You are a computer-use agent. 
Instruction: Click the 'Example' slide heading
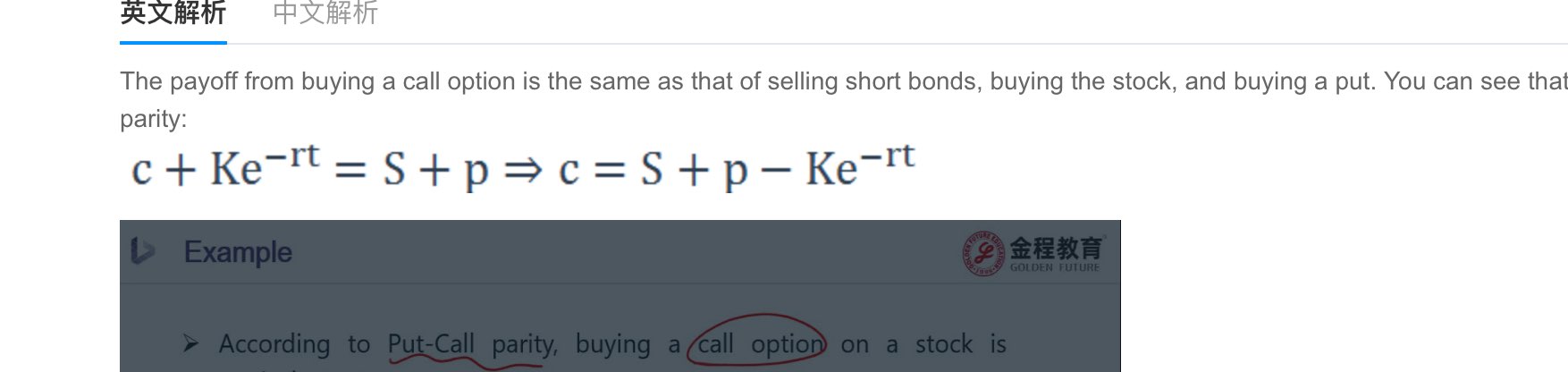(238, 252)
